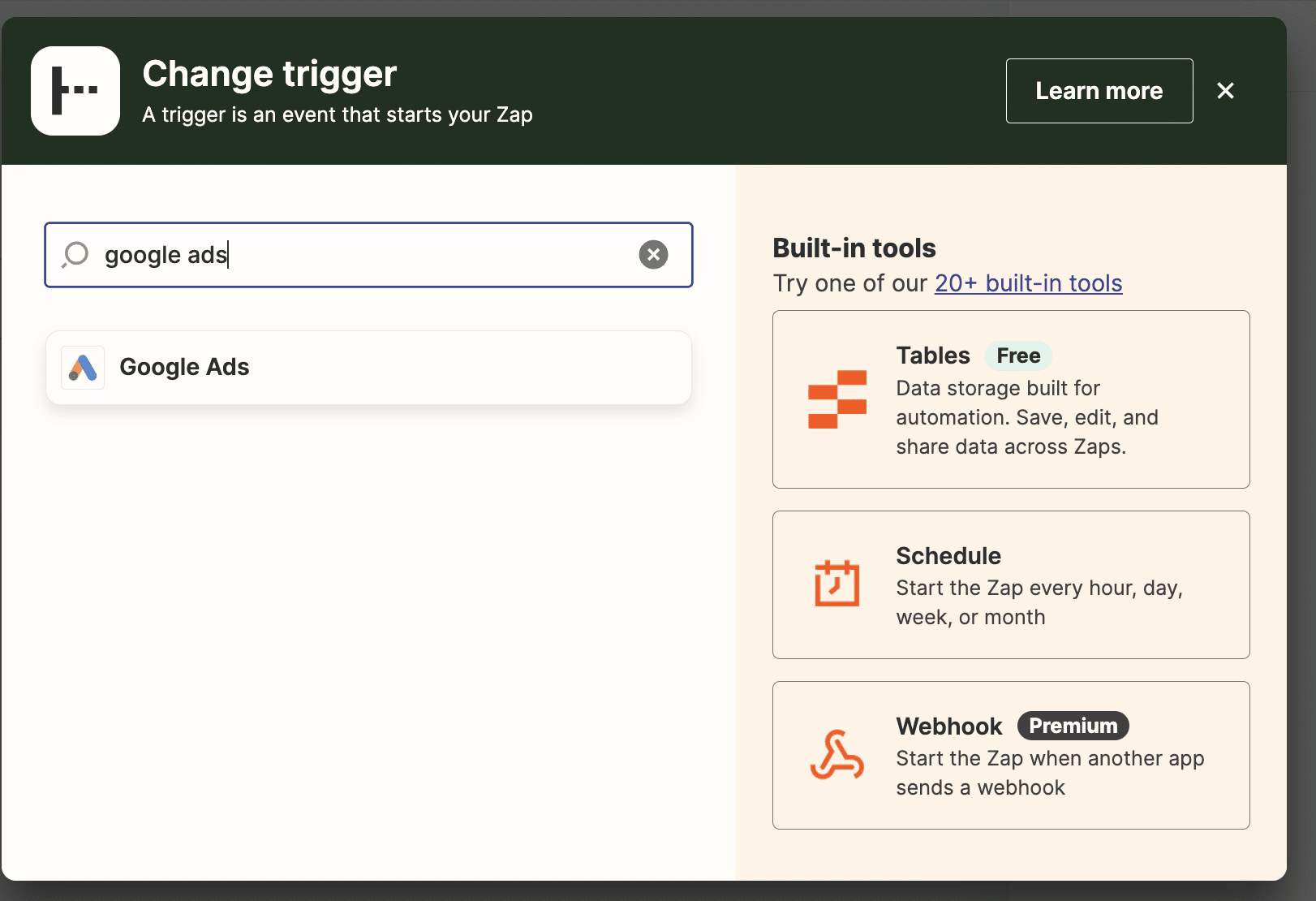Clear the search field text
The image size is (1316, 901).
click(653, 255)
